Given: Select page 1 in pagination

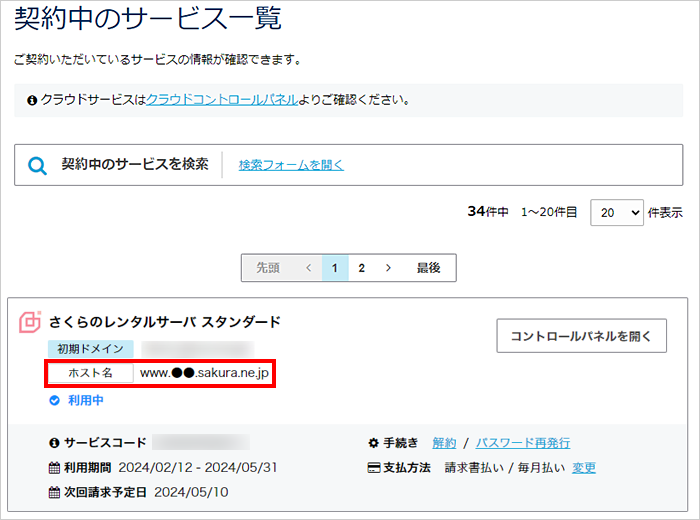Looking at the screenshot, I should [335, 268].
